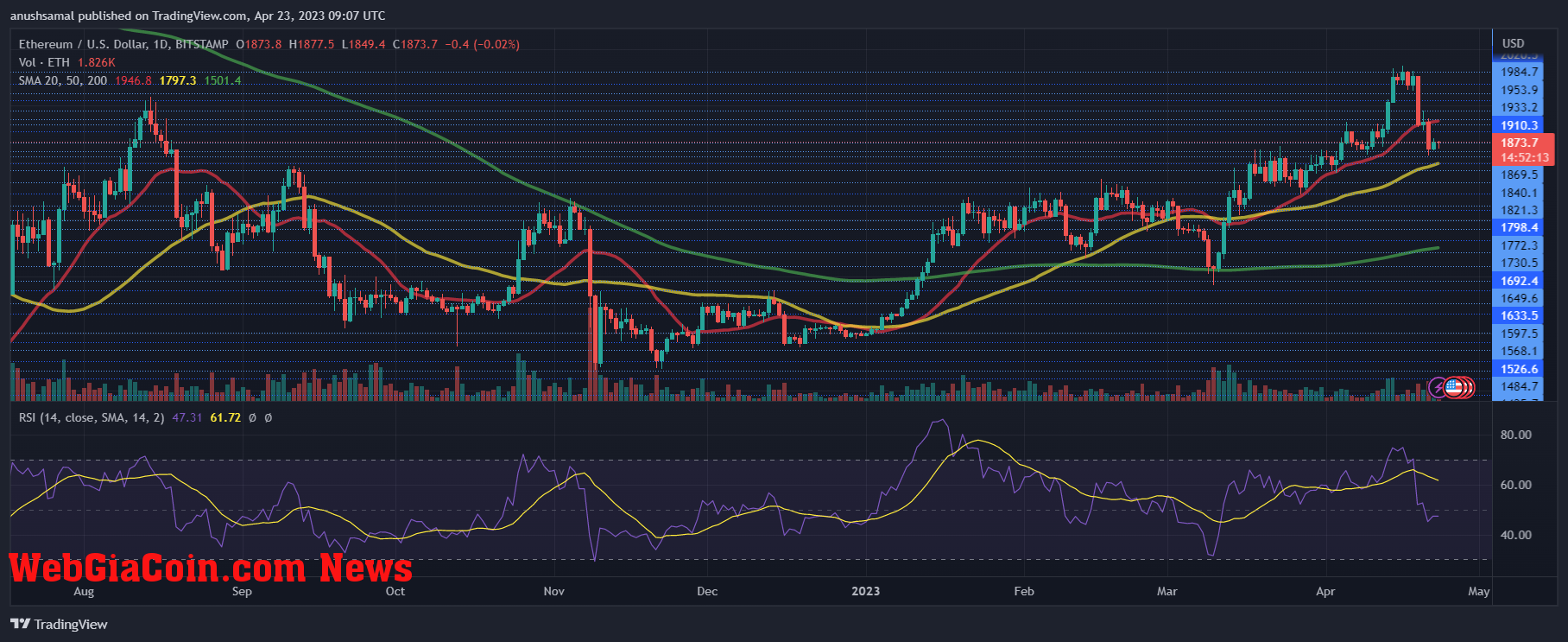This screenshot has height=642, width=1568.
Task: Click the Aug label on time axis
Action: pos(84,591)
